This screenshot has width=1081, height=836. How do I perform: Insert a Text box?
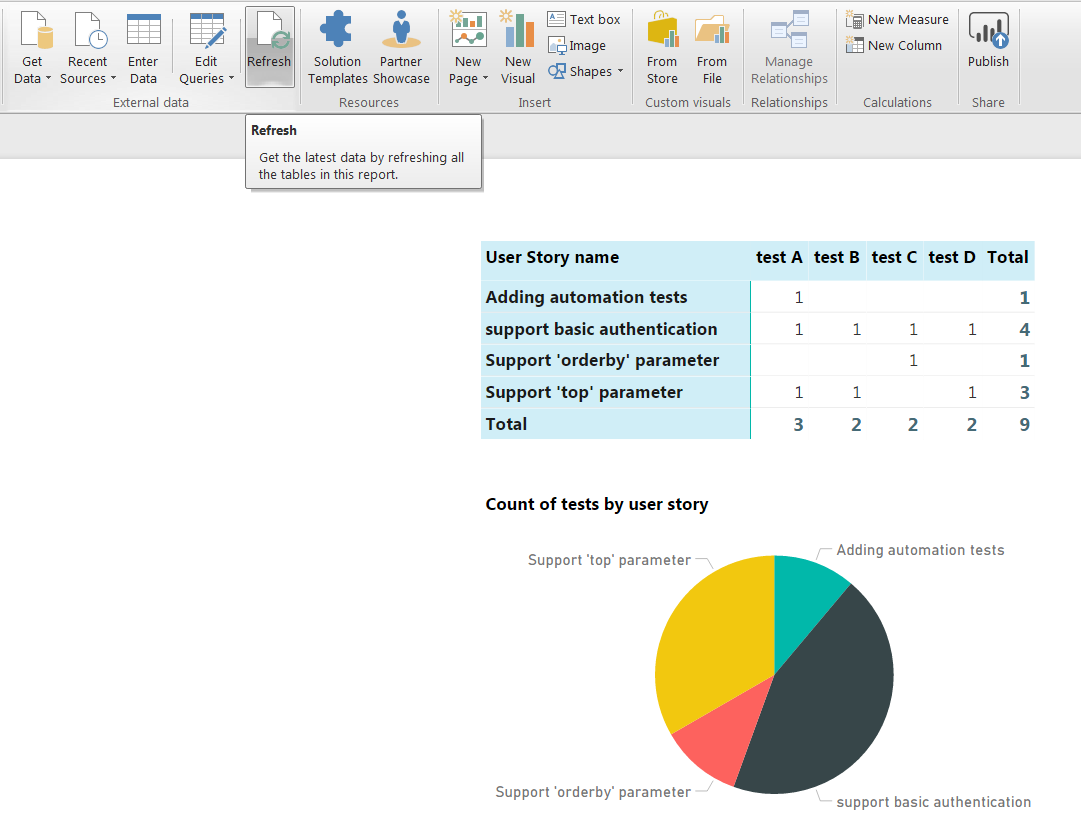coord(585,19)
